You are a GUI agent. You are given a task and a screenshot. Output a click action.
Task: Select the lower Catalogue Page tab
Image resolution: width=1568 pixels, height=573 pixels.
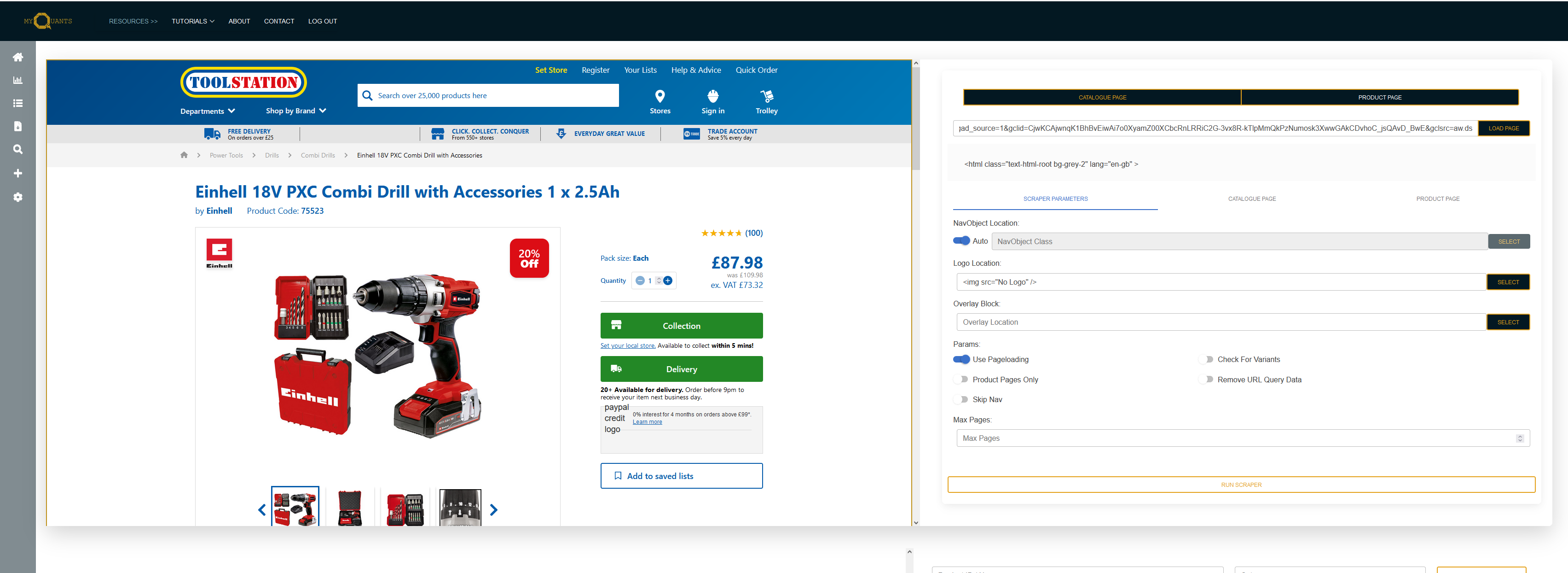click(1251, 199)
